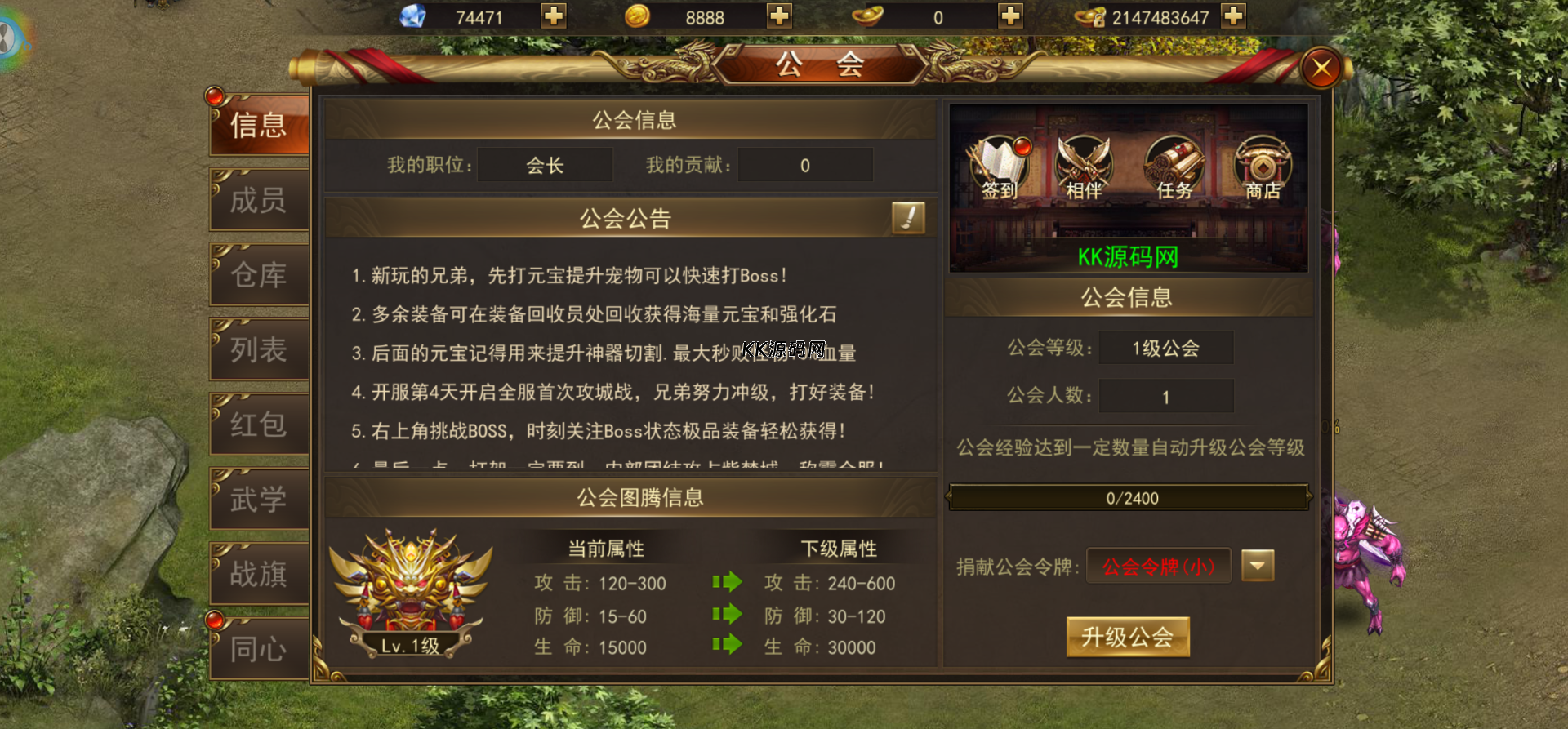Open the 战旗 battle flag tab
1568x729 pixels.
tap(259, 574)
